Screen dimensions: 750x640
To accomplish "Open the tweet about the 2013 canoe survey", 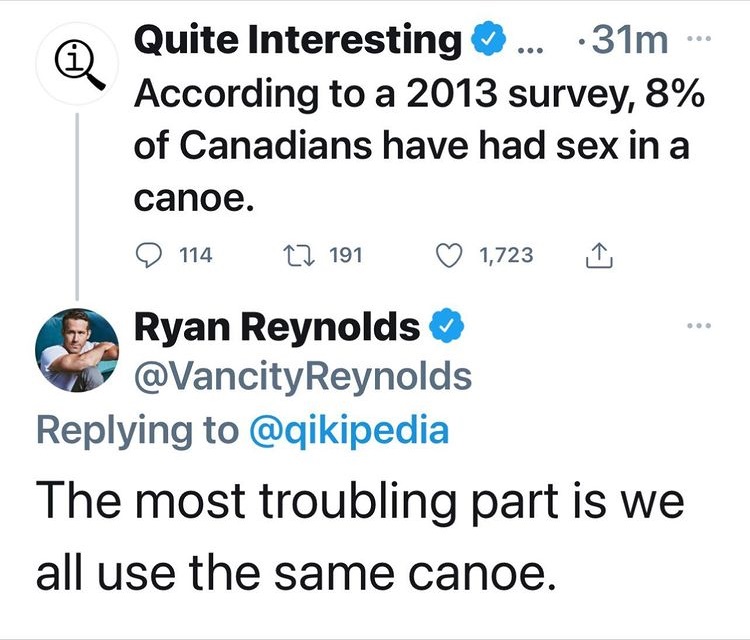I will coord(410,143).
